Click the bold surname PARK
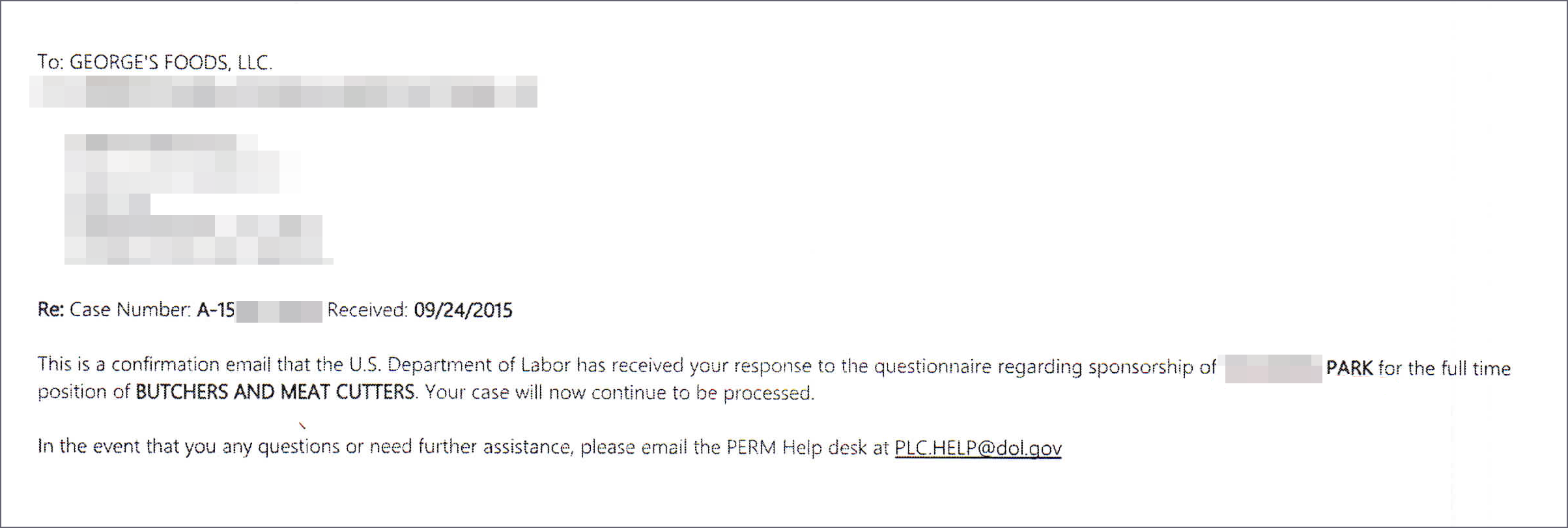This screenshot has height=528, width=1568. pyautogui.click(x=1349, y=368)
